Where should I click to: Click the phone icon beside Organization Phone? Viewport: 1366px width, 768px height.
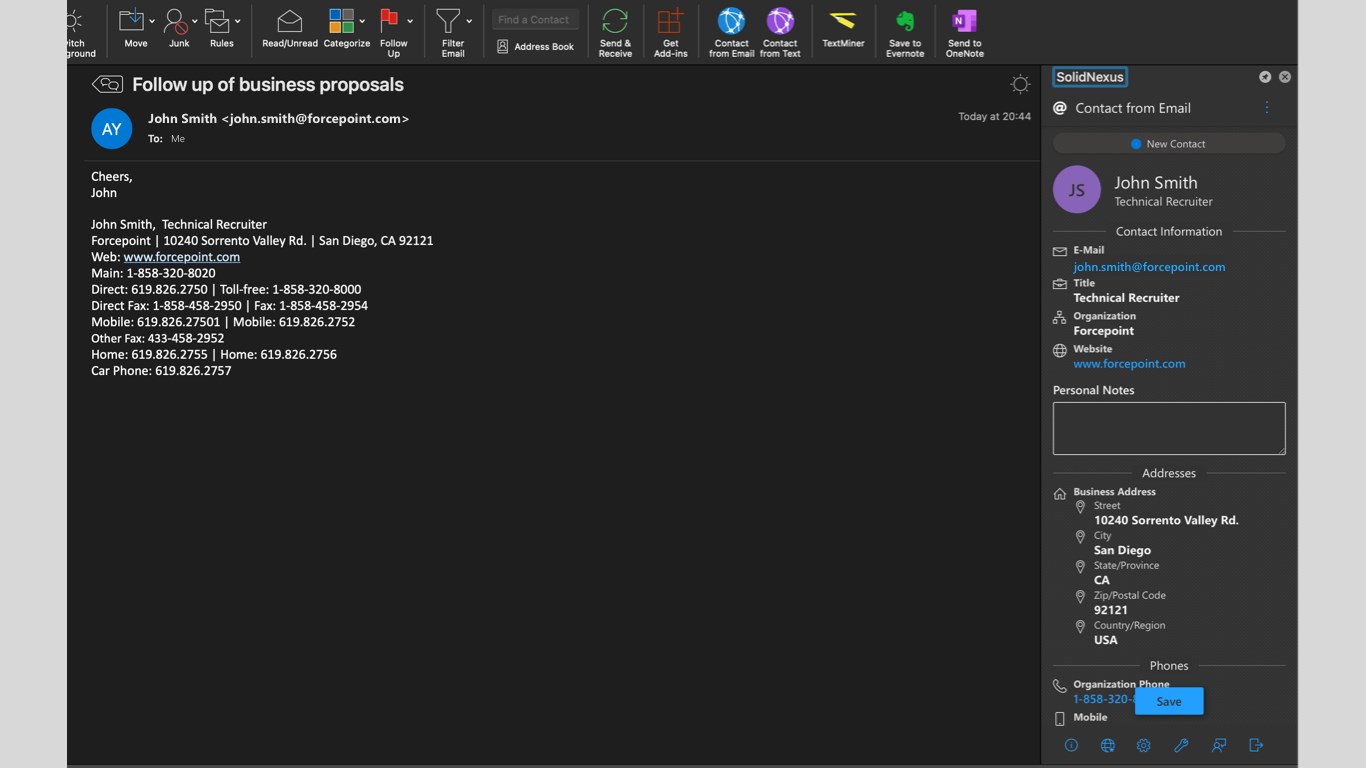[x=1060, y=686]
